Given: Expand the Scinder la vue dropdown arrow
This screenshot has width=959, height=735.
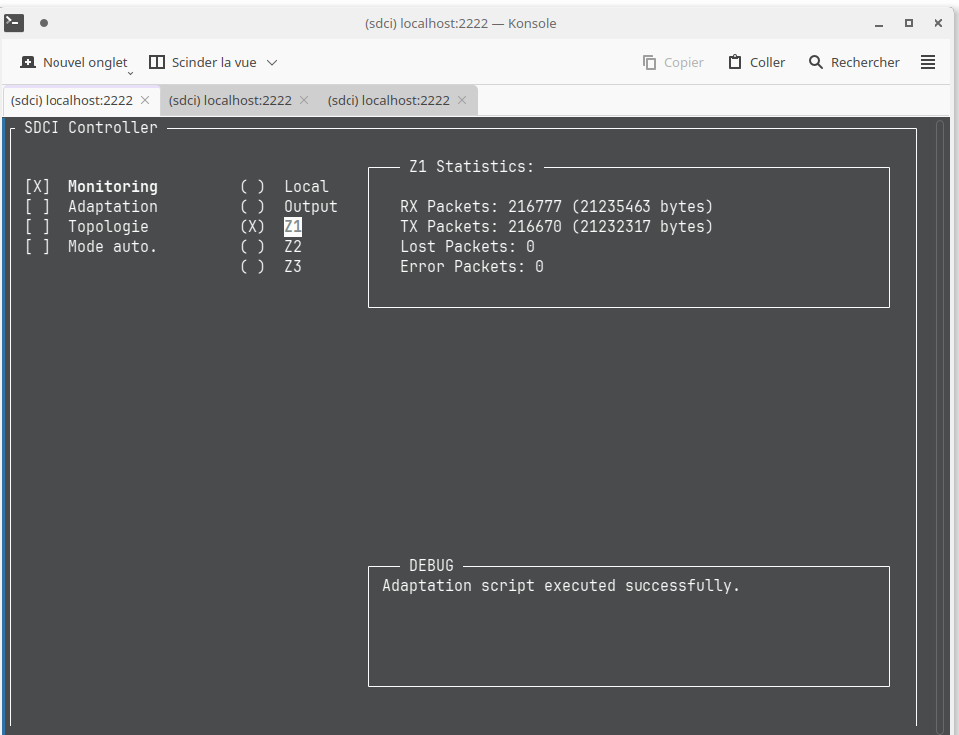Looking at the screenshot, I should (x=272, y=62).
